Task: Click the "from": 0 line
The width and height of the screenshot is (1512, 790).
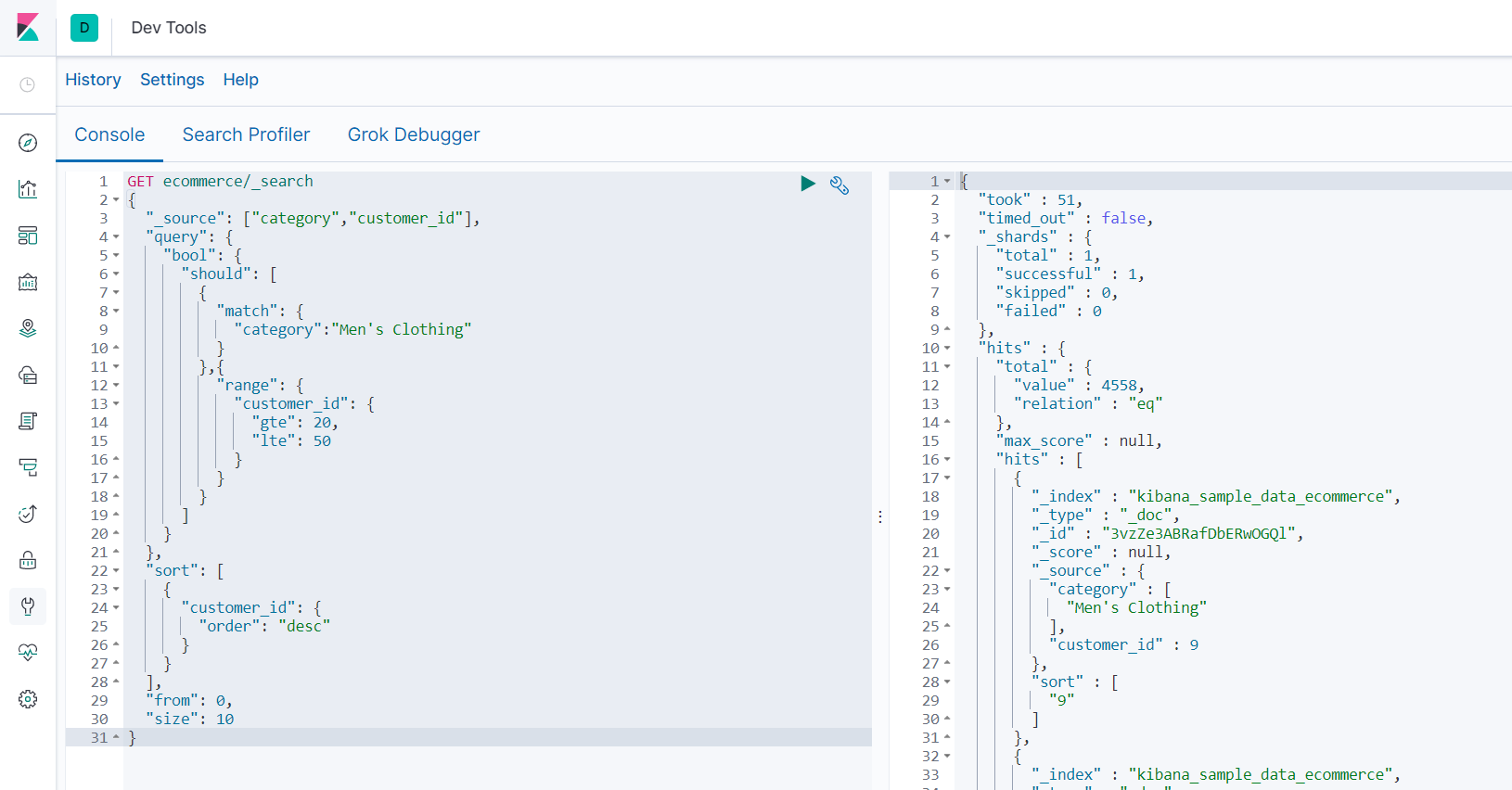Action: [189, 700]
